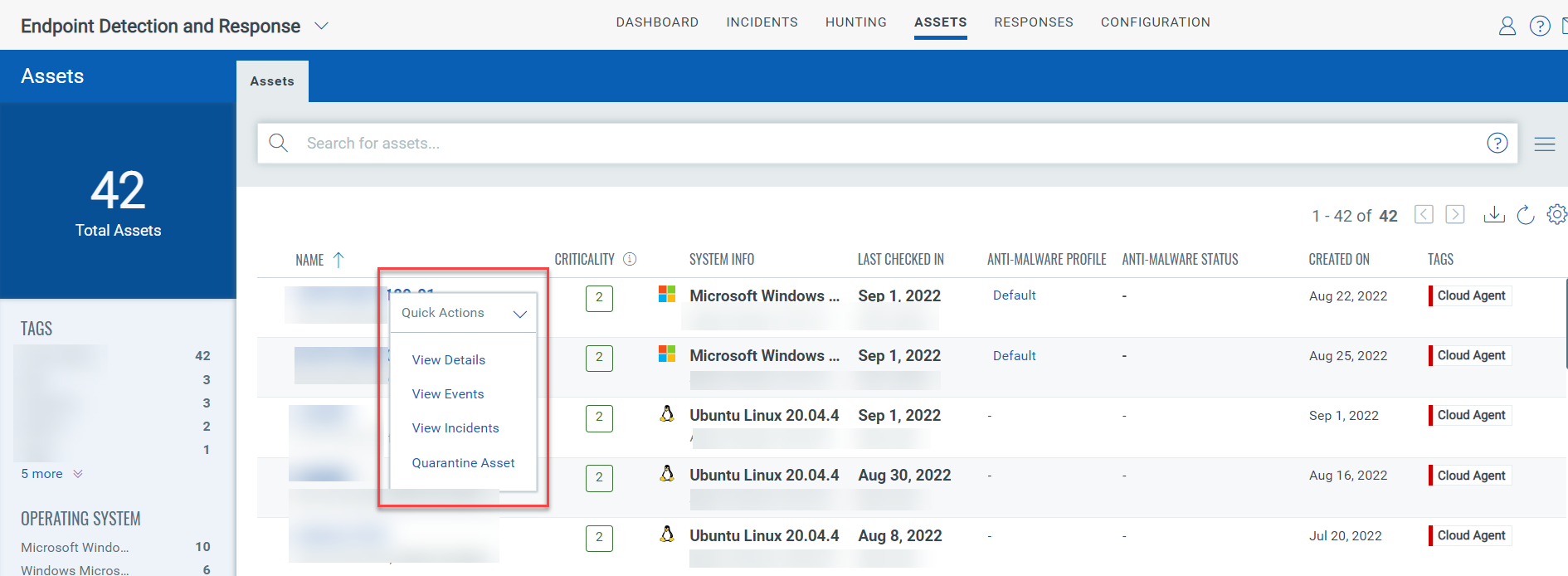
Task: Sort by name using arrow icon
Action: [x=338, y=260]
